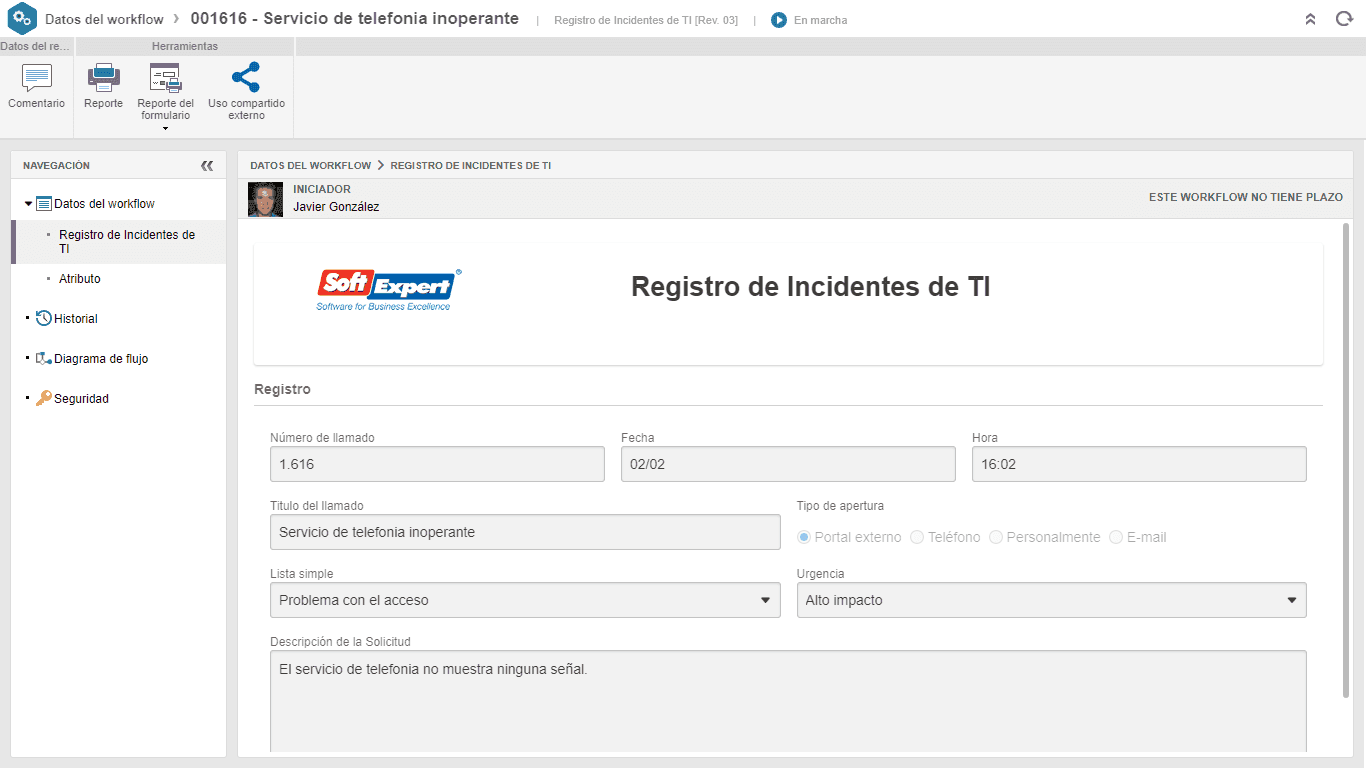Collapse the Datos del workflow tree arrow
This screenshot has width=1366, height=768.
(x=28, y=203)
